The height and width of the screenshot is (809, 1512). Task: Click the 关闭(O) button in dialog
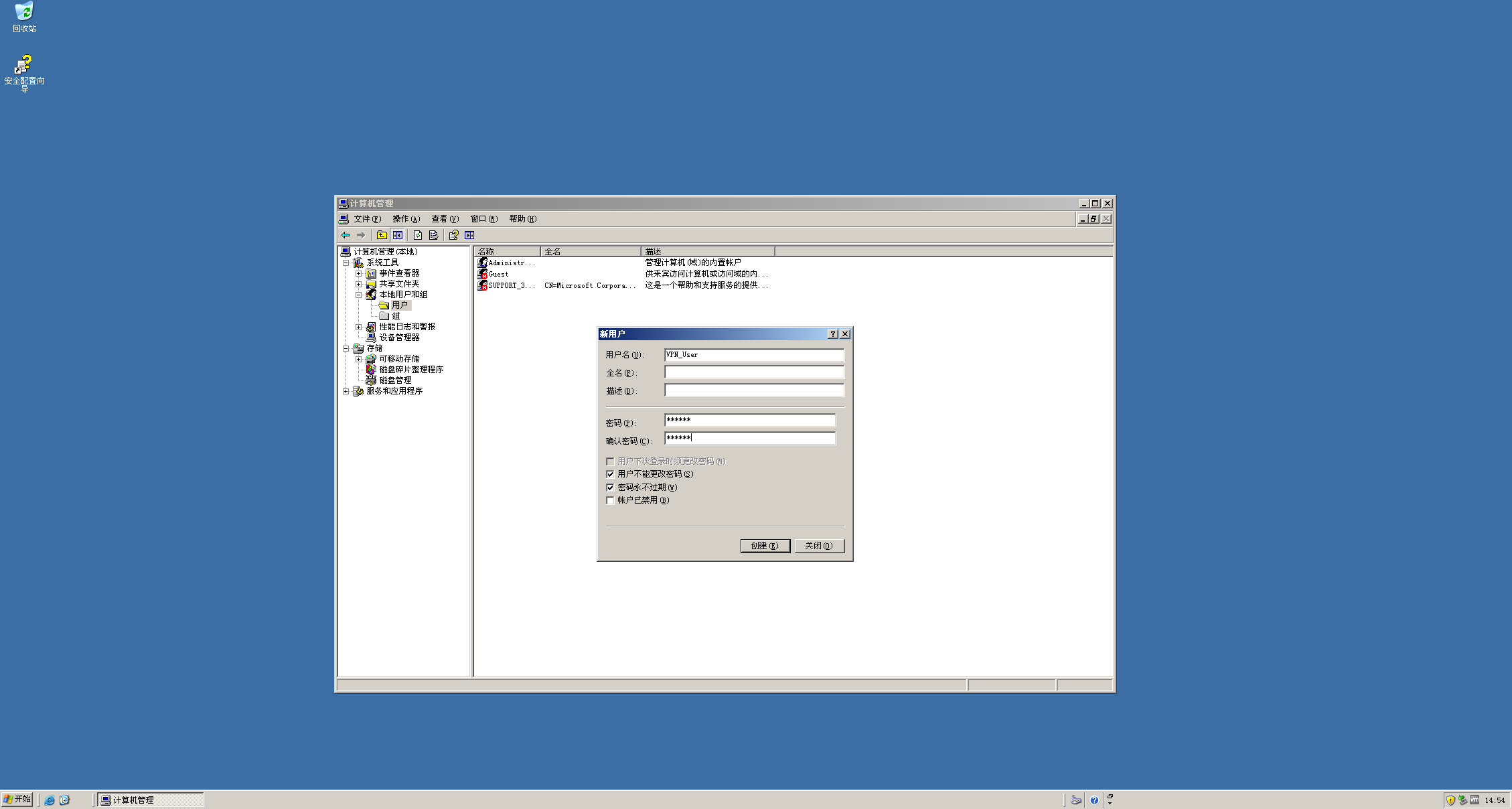click(x=819, y=546)
